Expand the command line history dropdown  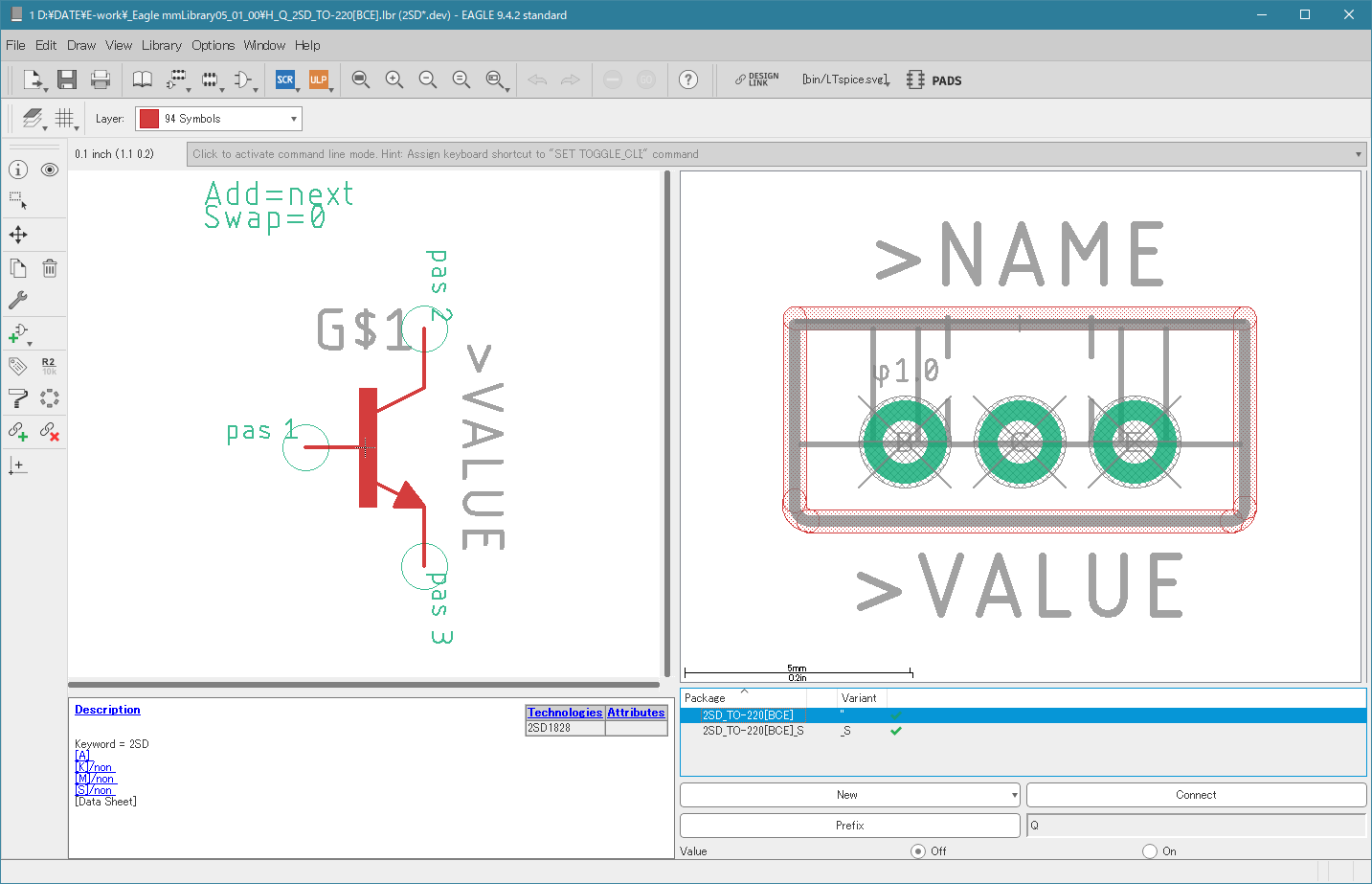click(x=1358, y=154)
